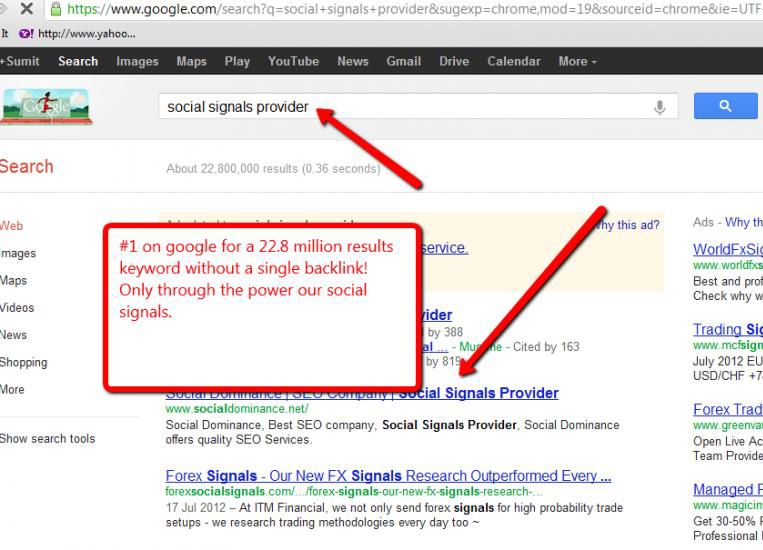Click the blue magnifier search button

(725, 106)
